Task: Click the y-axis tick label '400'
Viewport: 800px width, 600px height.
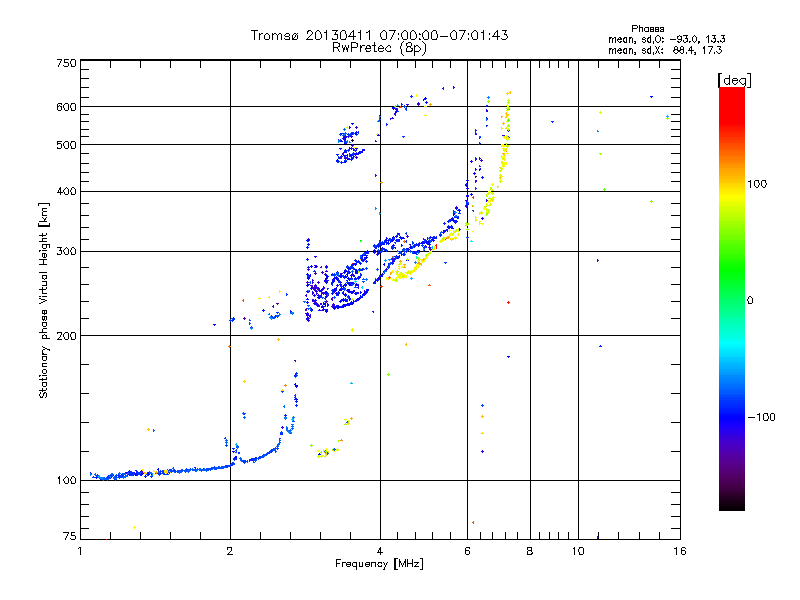Action: tap(66, 192)
